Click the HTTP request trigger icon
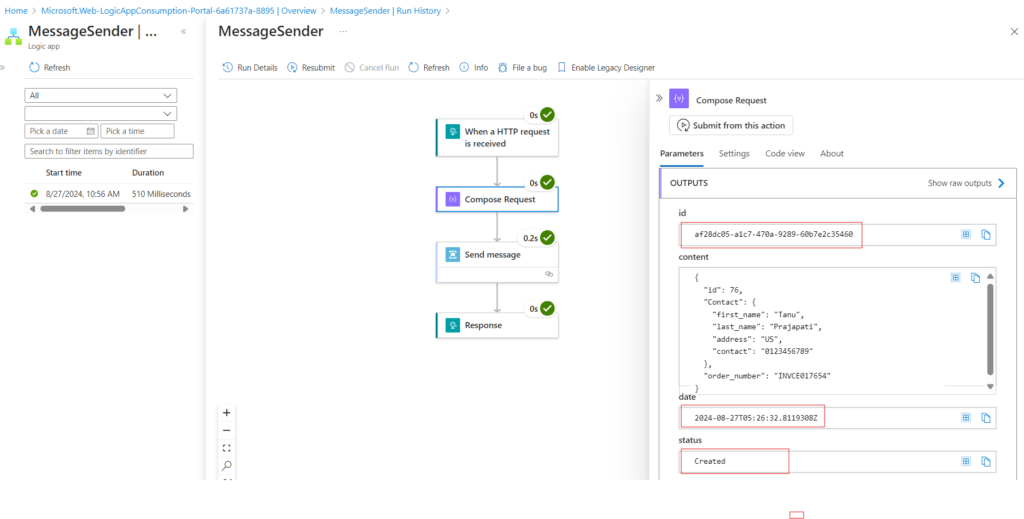The width and height of the screenshot is (1024, 519). (453, 131)
